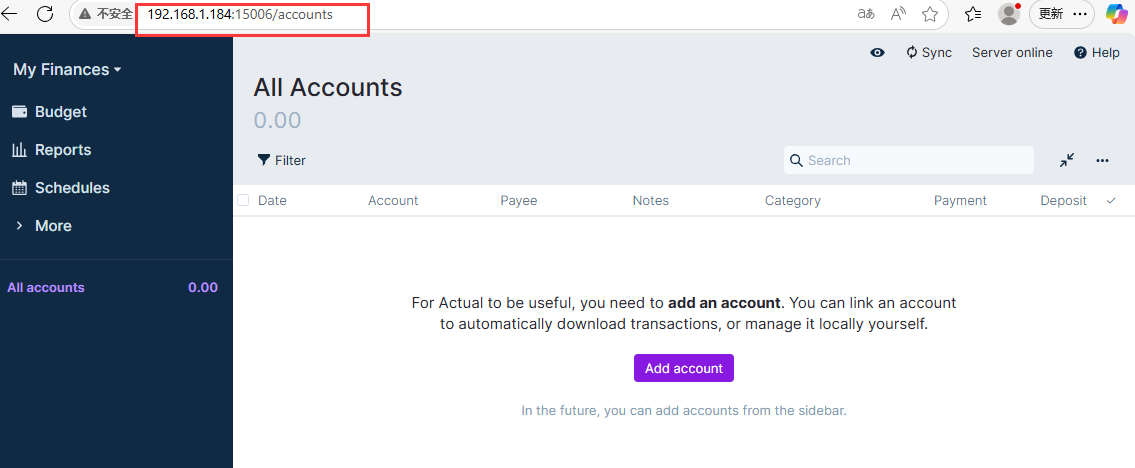The height and width of the screenshot is (468, 1135).
Task: Click the Date column header
Action: pyautogui.click(x=272, y=200)
